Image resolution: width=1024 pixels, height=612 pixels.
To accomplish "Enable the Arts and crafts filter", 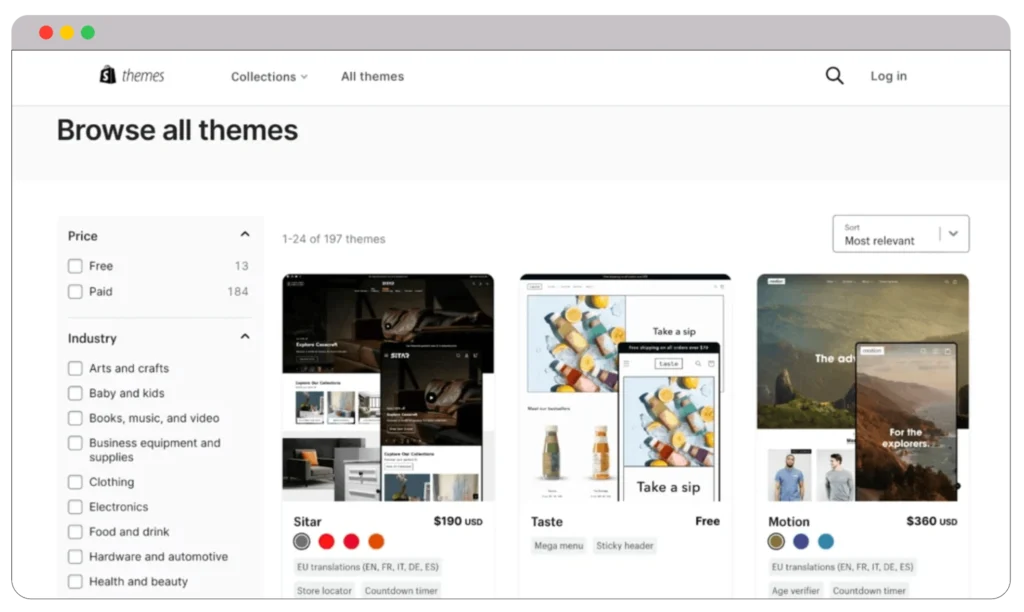I will click(75, 368).
